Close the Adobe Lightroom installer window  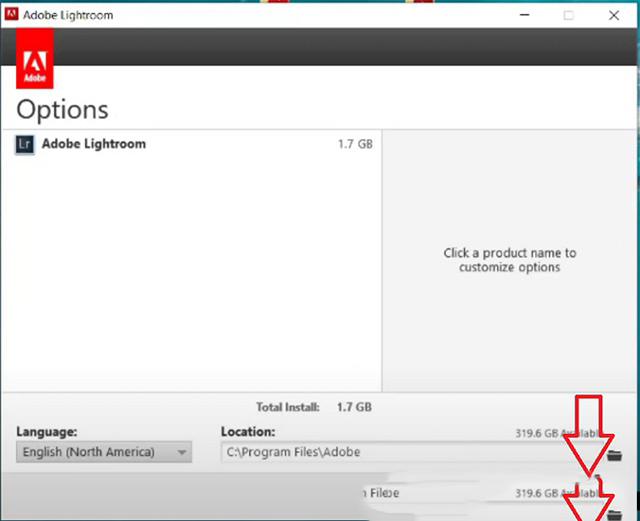(614, 15)
